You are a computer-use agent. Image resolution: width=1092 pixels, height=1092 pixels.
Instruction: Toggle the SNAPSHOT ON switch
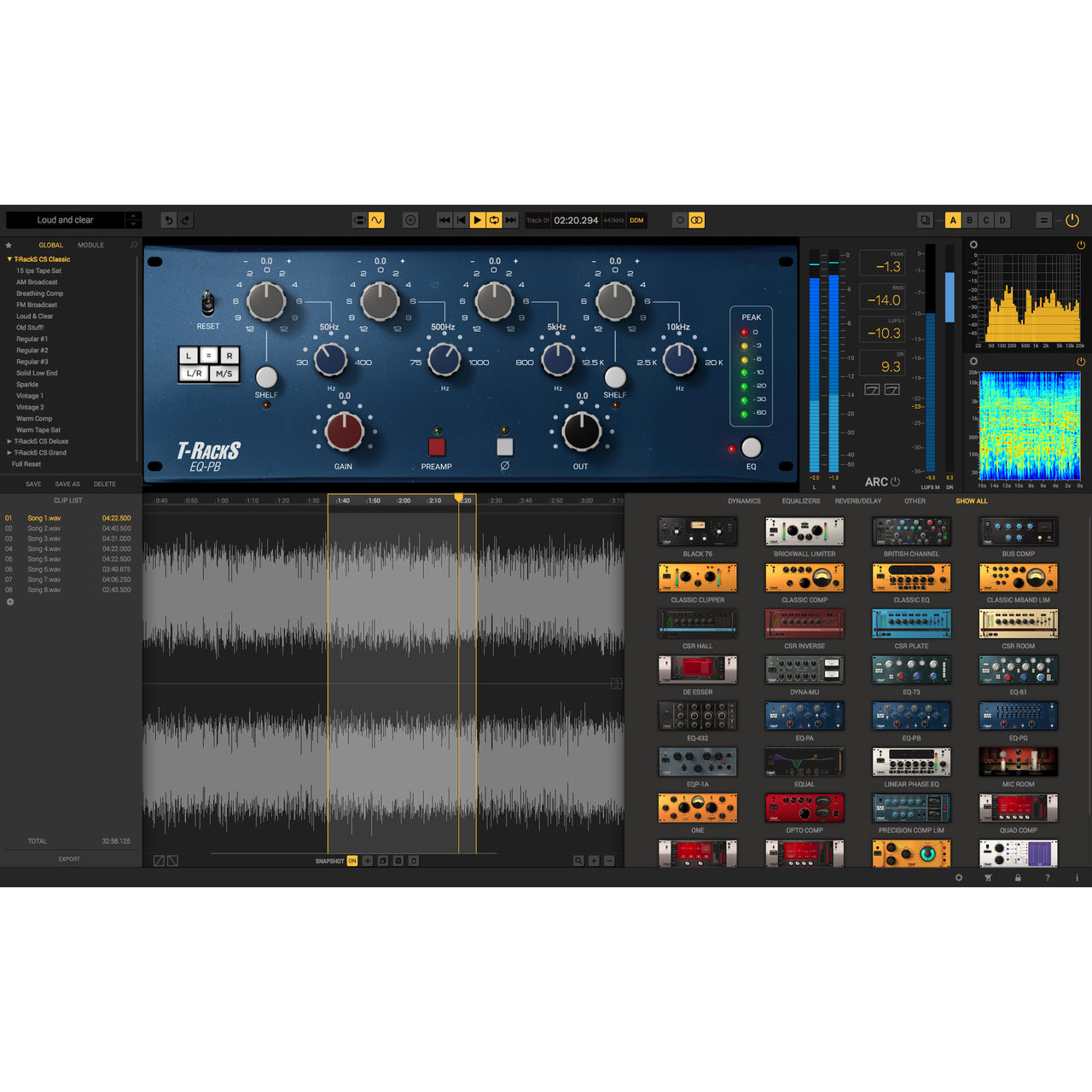[352, 861]
